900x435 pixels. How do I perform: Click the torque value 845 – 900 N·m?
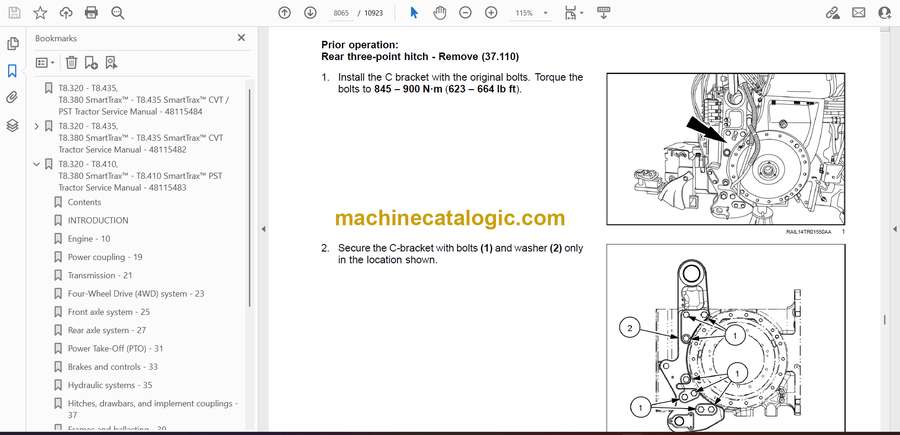tap(409, 90)
